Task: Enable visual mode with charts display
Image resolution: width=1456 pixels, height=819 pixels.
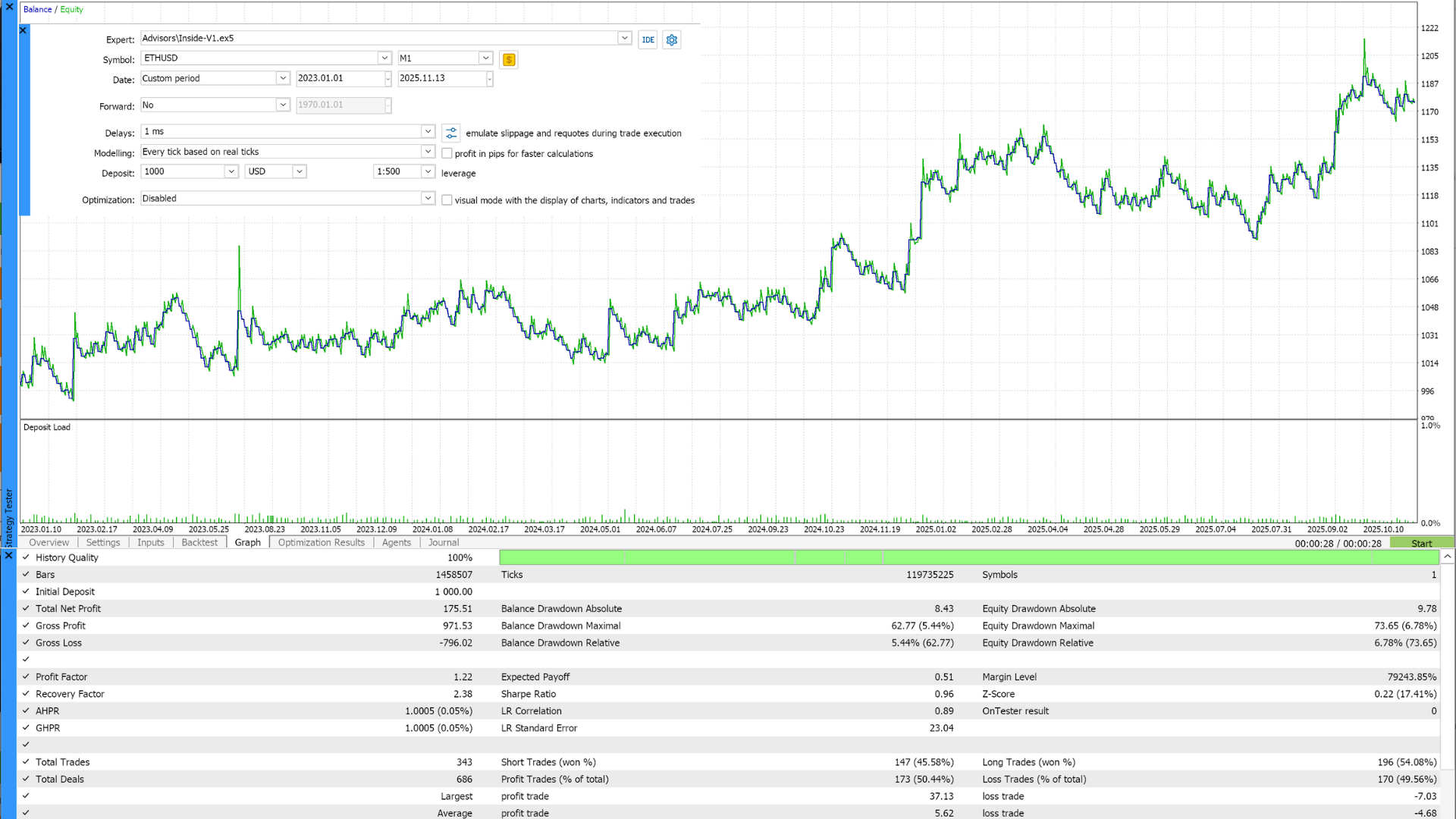Action: point(447,200)
